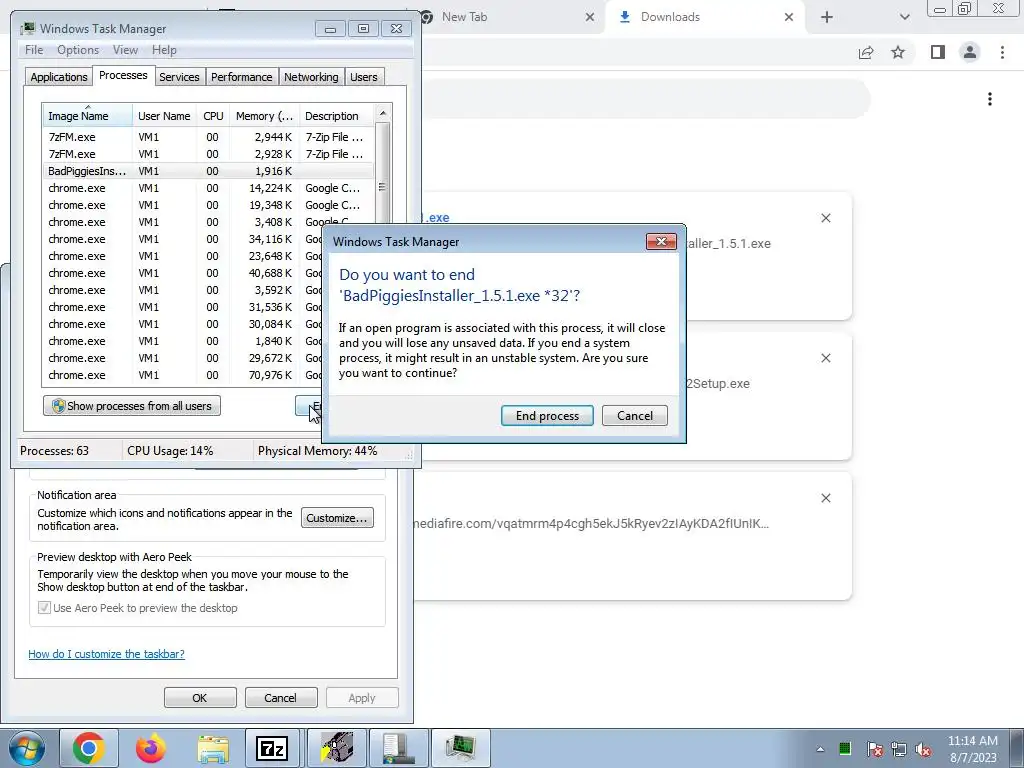The height and width of the screenshot is (768, 1024).
Task: Open the installer app icon in taskbar
Action: (337, 748)
